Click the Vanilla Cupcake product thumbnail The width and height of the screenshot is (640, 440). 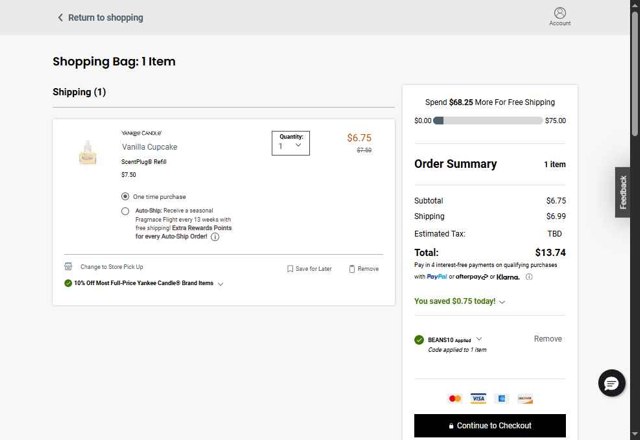[x=87, y=152]
